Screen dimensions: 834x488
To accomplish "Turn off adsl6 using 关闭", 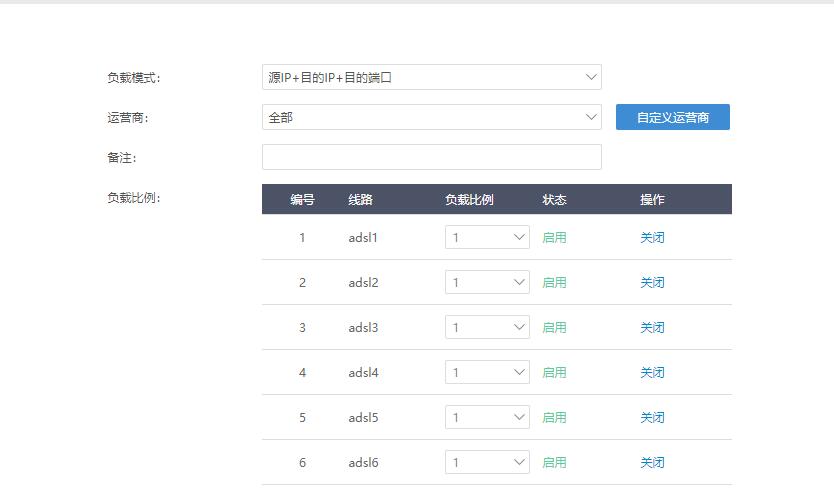I will (652, 463).
